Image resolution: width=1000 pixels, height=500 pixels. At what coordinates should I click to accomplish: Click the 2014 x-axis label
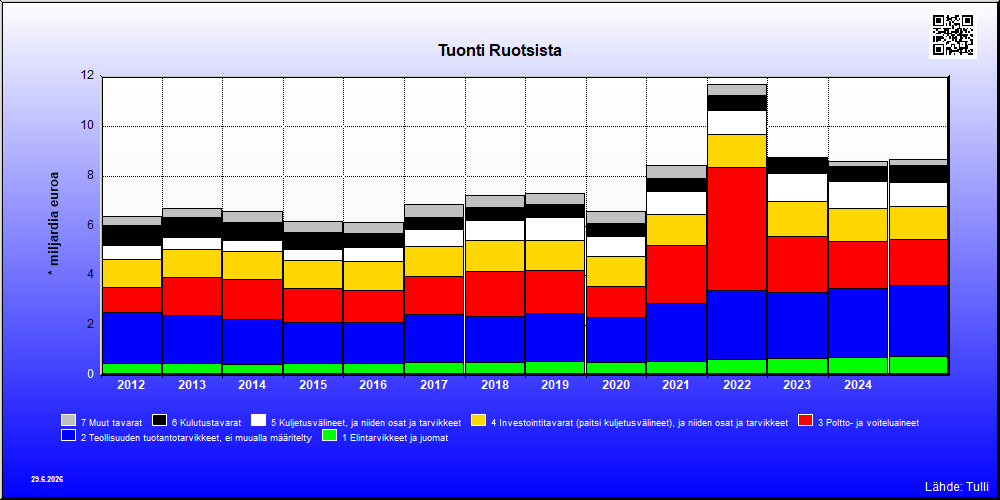(x=253, y=385)
